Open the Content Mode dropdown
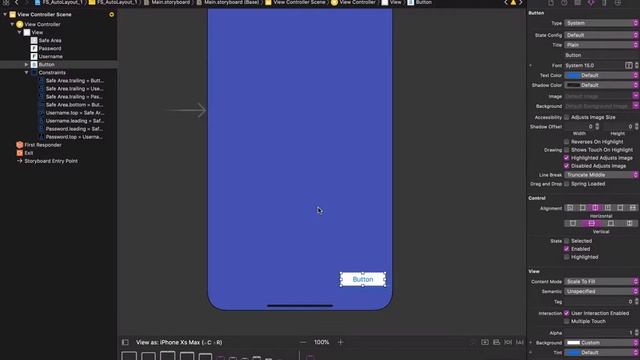 (601, 282)
